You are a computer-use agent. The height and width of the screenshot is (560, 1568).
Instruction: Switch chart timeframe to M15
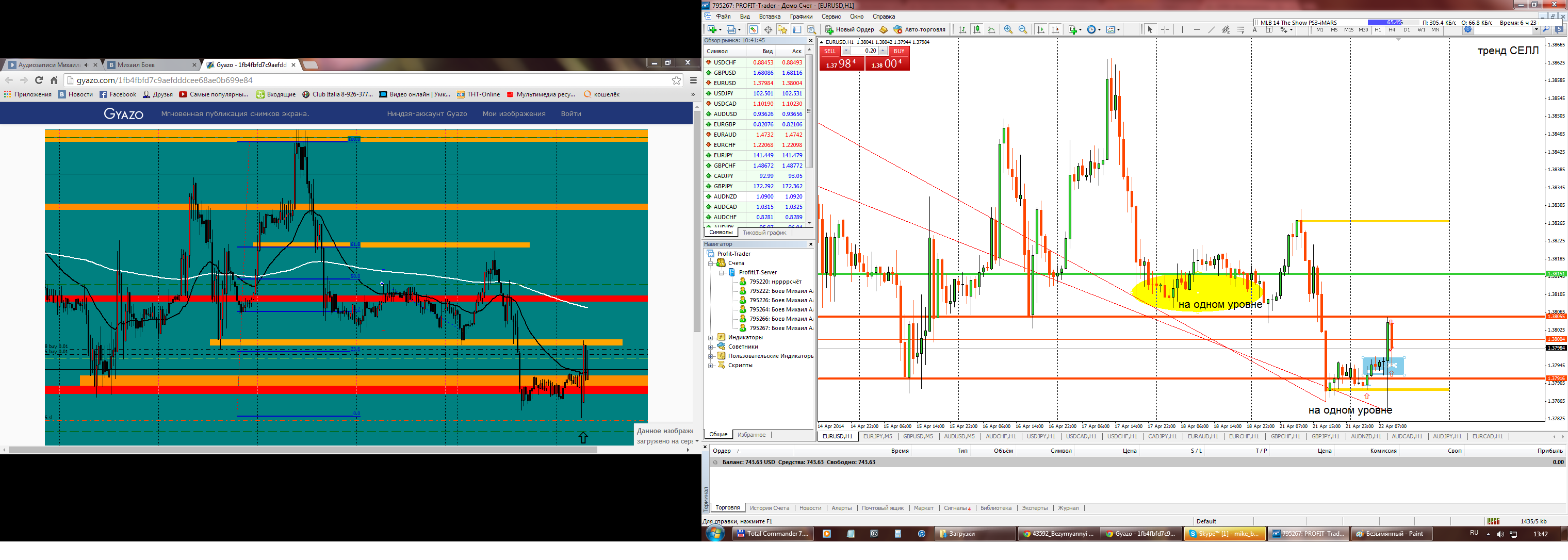tap(1349, 30)
